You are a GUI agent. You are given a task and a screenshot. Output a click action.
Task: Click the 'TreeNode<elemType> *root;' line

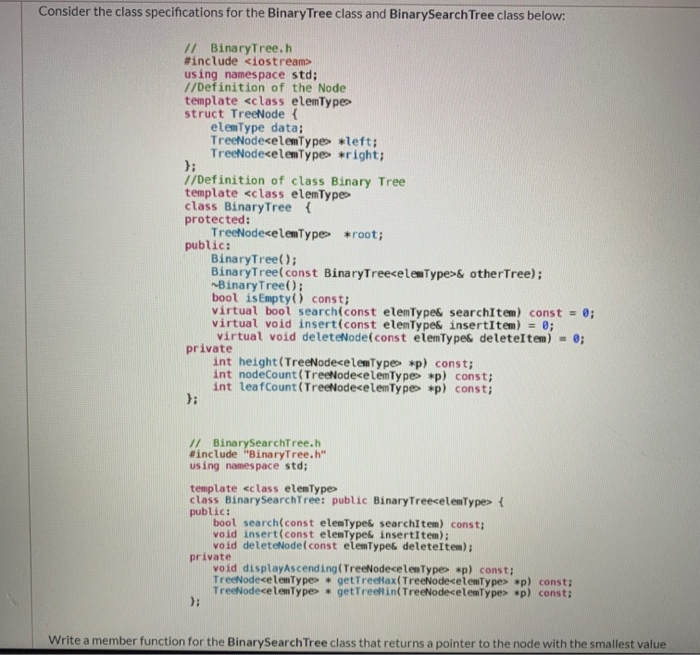297,234
